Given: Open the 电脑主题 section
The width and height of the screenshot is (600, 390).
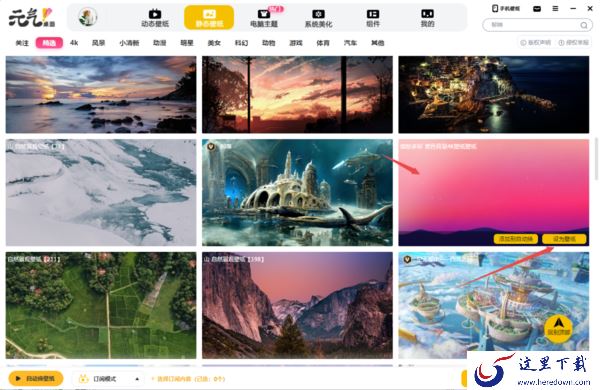Looking at the screenshot, I should click(x=264, y=18).
